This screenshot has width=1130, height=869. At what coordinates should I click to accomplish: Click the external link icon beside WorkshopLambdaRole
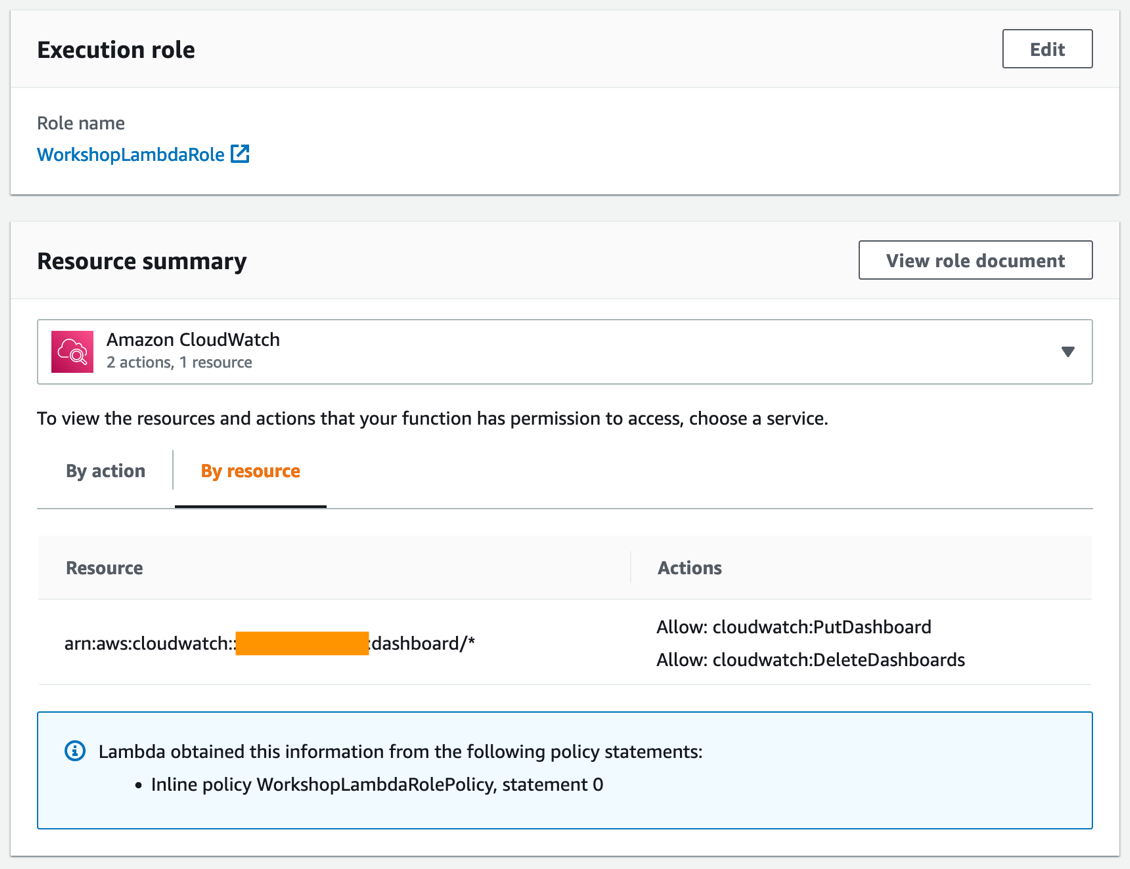238,155
